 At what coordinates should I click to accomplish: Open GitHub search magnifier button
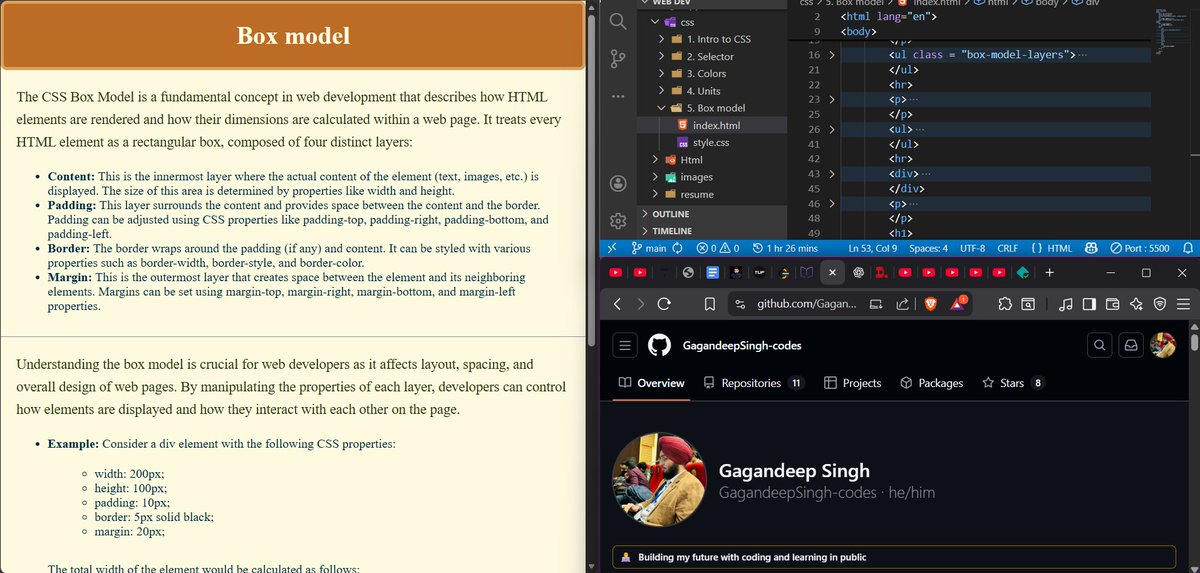[1099, 346]
